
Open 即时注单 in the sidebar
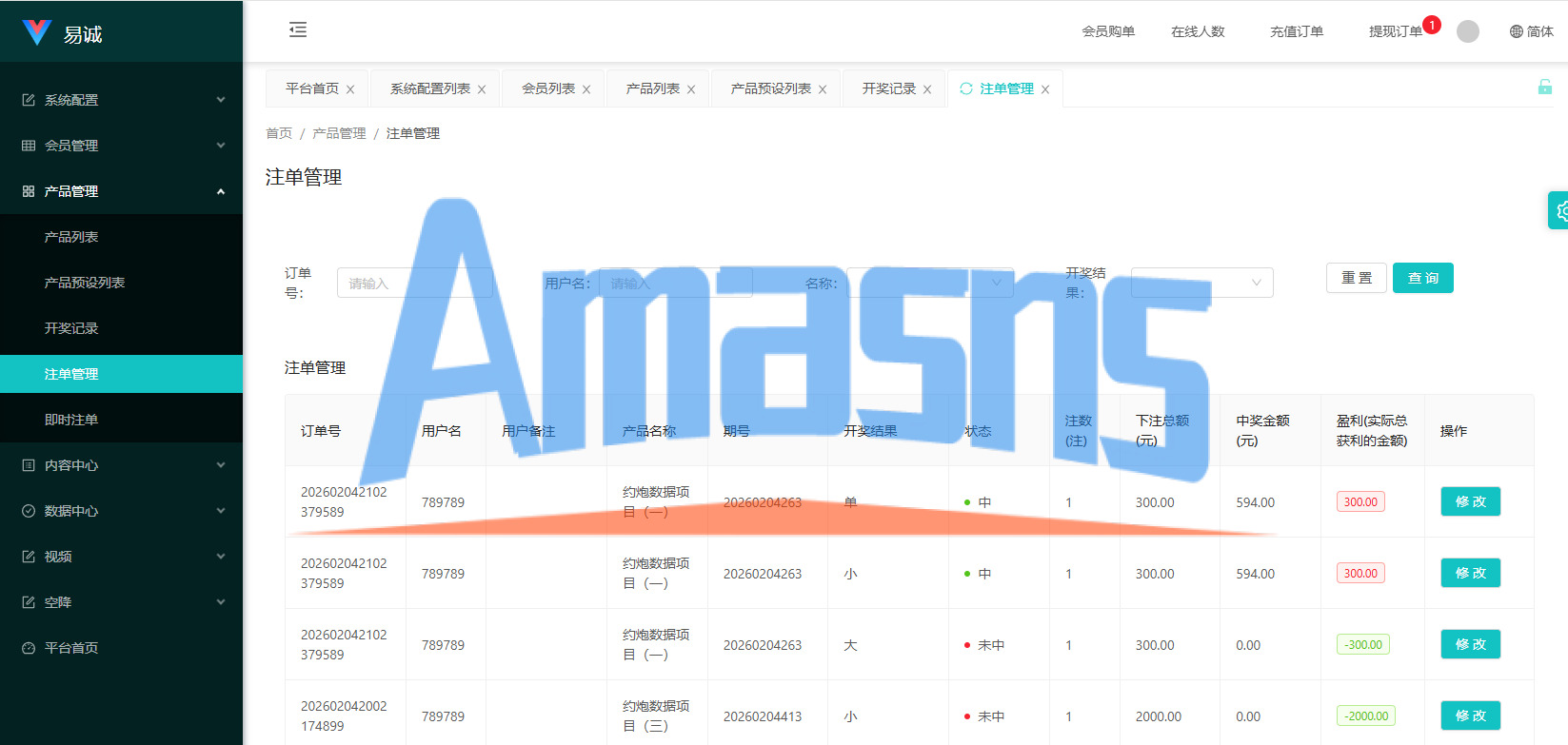click(x=122, y=420)
